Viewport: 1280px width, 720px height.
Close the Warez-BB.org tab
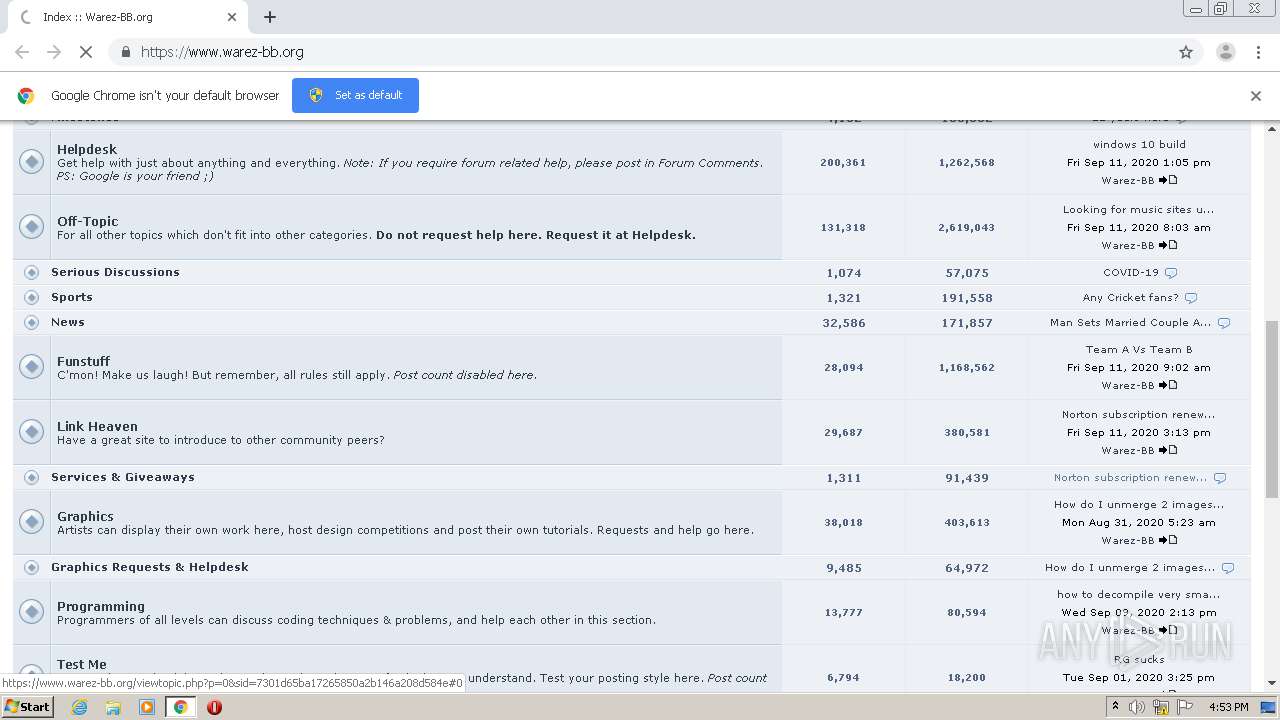coord(232,17)
